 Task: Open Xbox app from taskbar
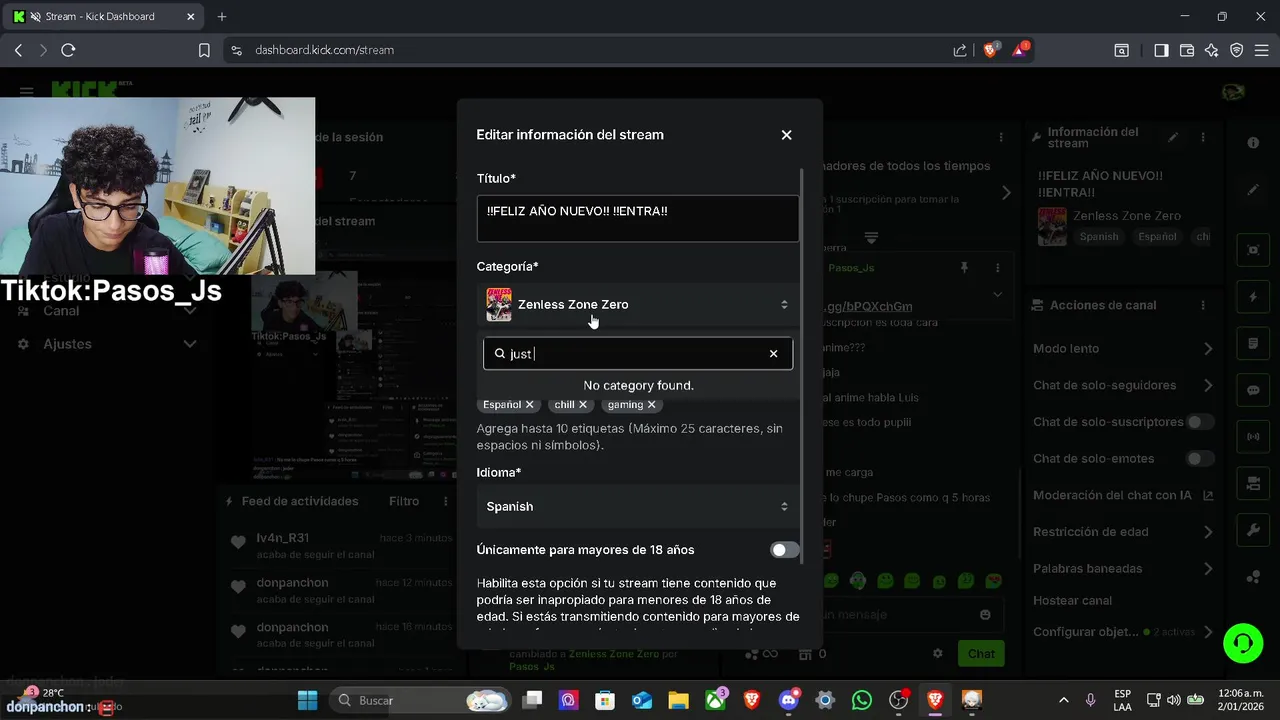click(715, 700)
